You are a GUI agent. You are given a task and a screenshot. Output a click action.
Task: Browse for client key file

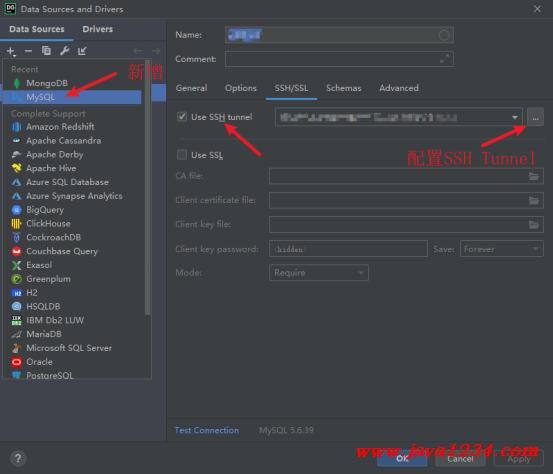pyautogui.click(x=534, y=224)
